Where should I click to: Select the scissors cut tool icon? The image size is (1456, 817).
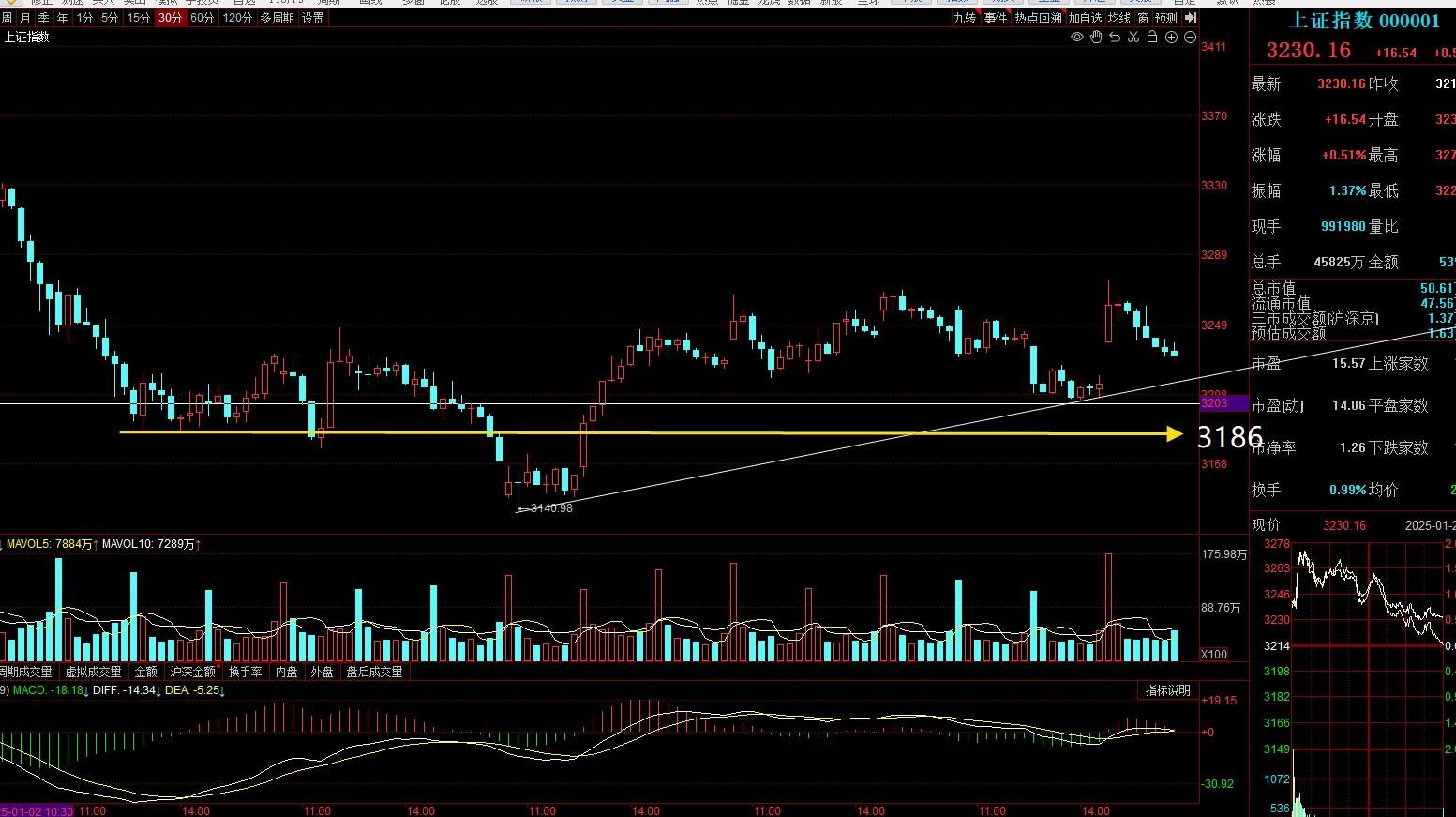point(1133,38)
